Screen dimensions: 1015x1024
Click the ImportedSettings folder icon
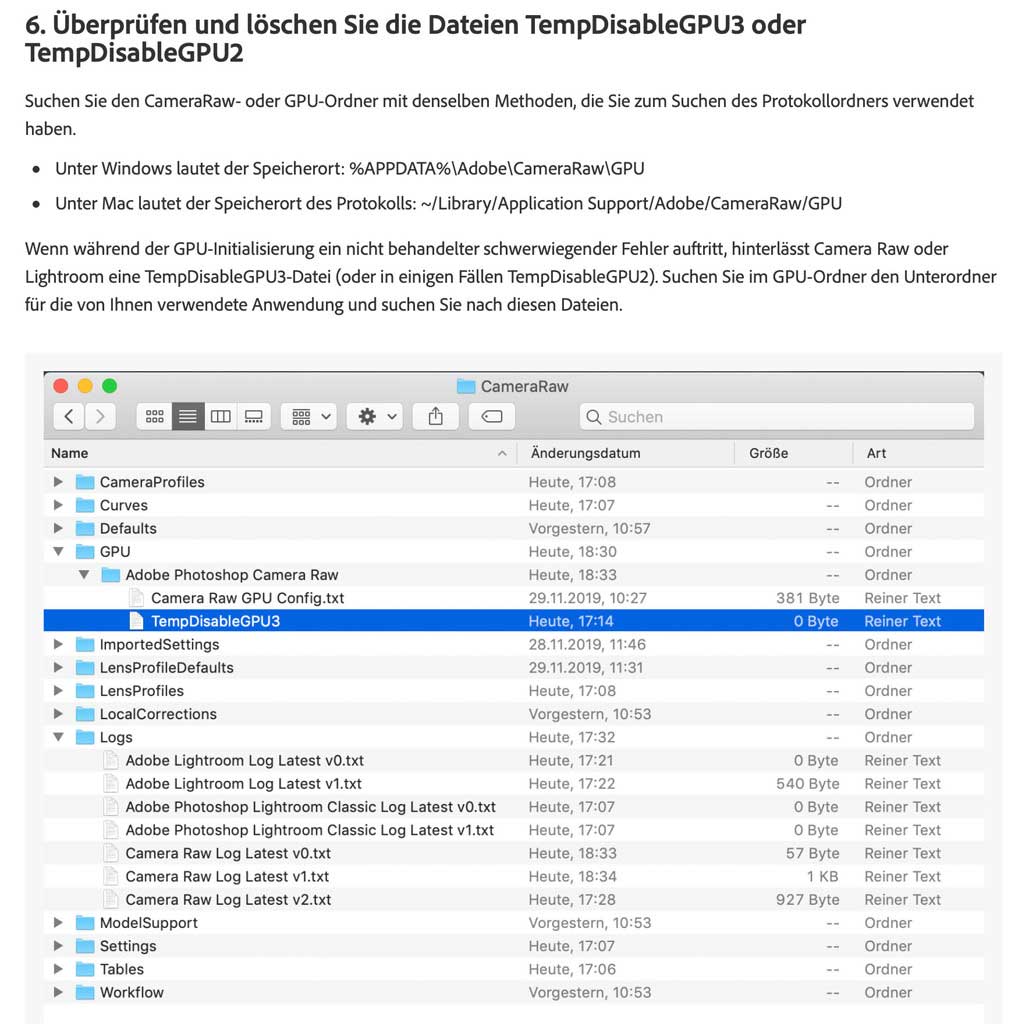click(x=85, y=644)
